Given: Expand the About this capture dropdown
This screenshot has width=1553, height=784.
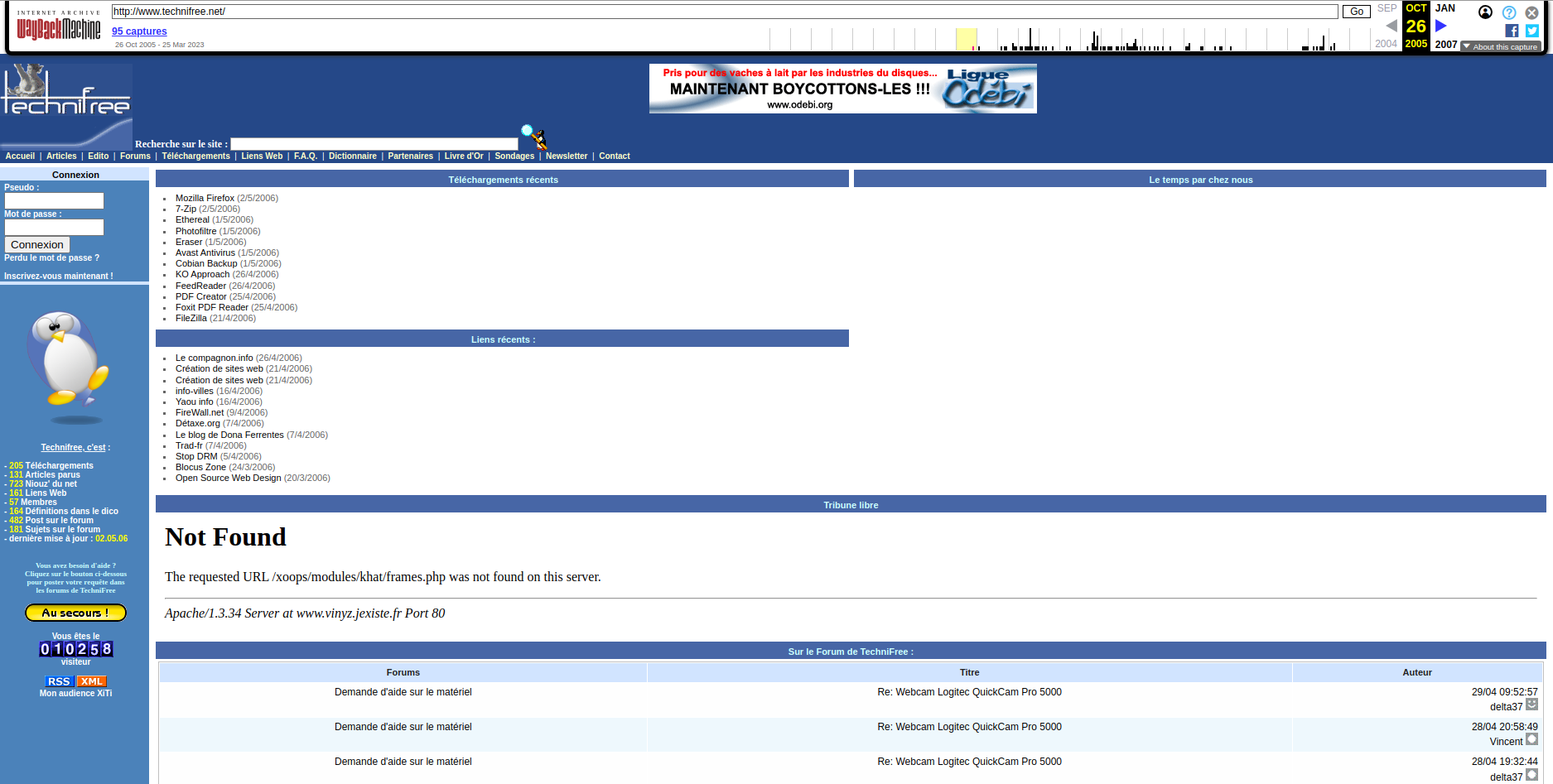Looking at the screenshot, I should tap(1500, 47).
